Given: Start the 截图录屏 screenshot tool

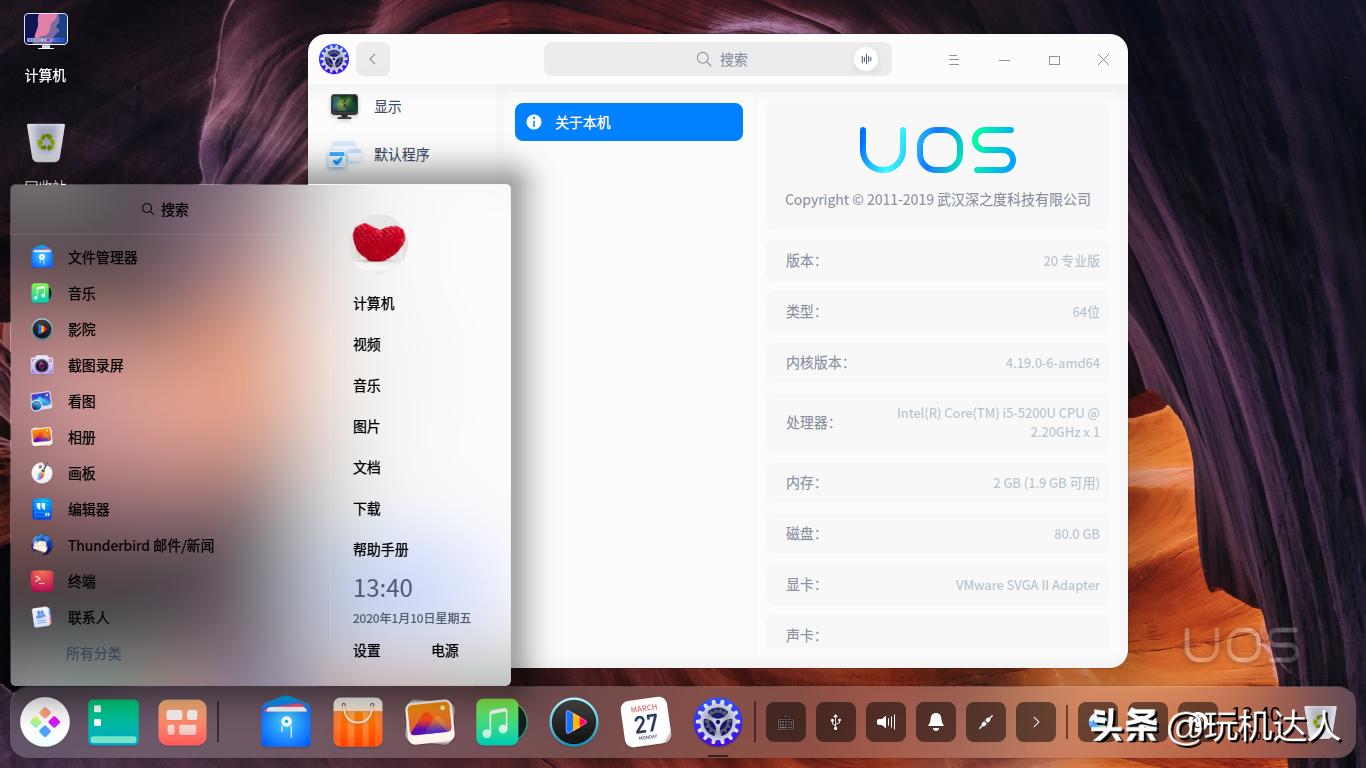Looking at the screenshot, I should [96, 365].
